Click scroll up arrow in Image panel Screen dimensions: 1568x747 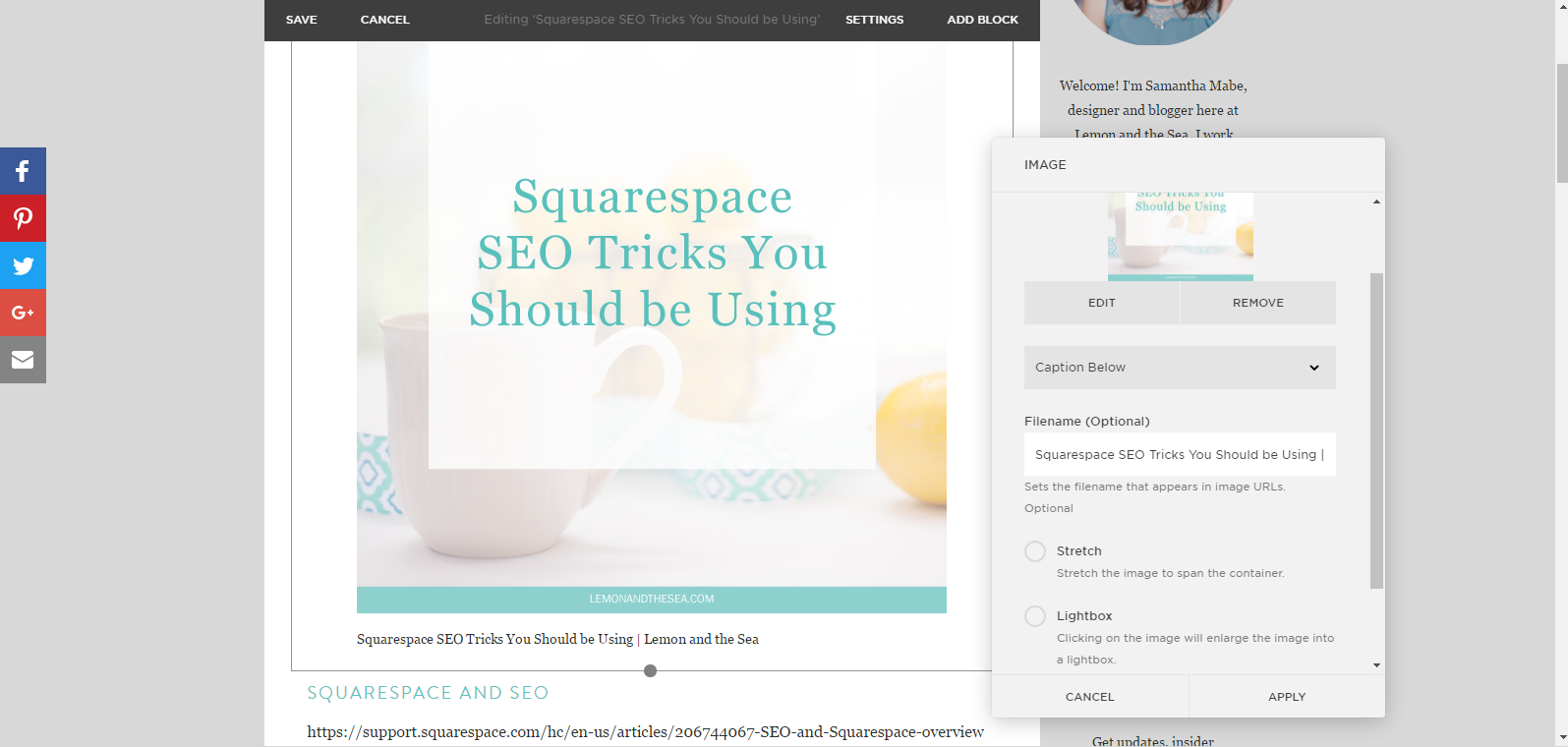pos(1376,201)
